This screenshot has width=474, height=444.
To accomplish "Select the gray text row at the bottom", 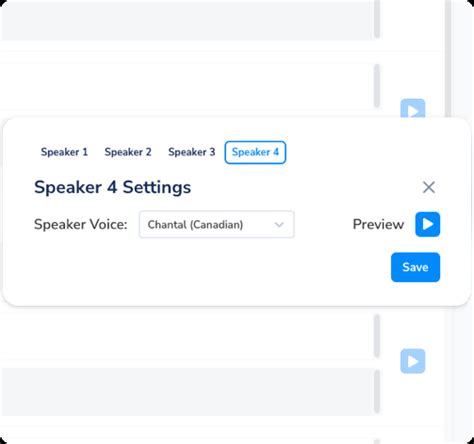I will point(187,392).
